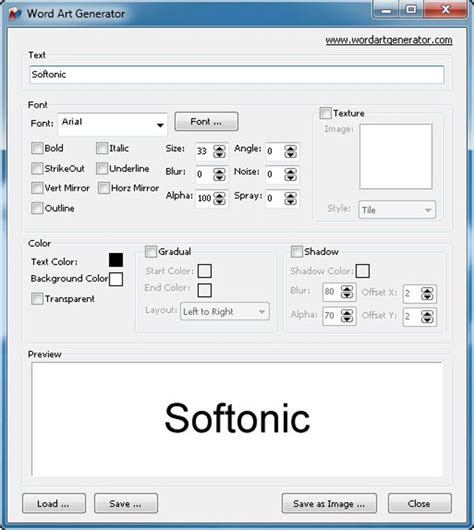Click the Word Art Generator app icon
The height and width of the screenshot is (530, 474).
pos(15,14)
